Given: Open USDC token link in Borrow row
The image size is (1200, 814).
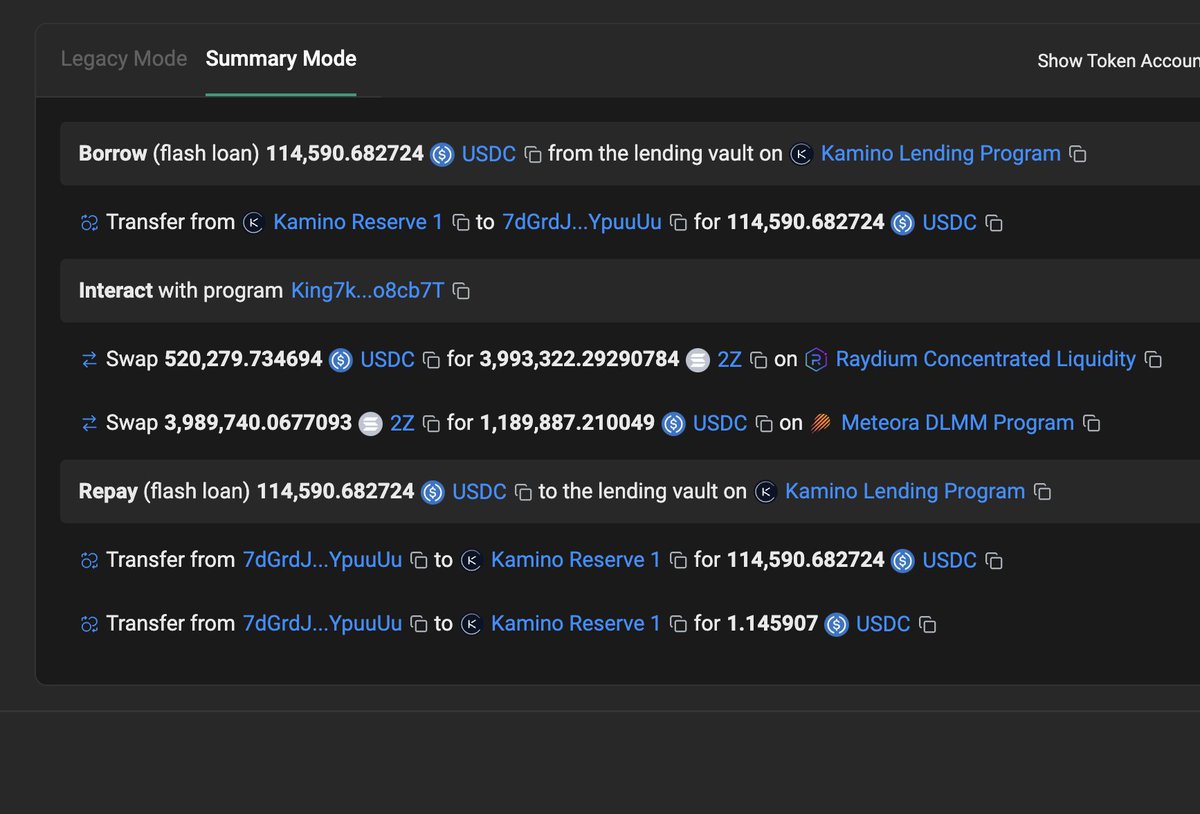Looking at the screenshot, I should (489, 154).
